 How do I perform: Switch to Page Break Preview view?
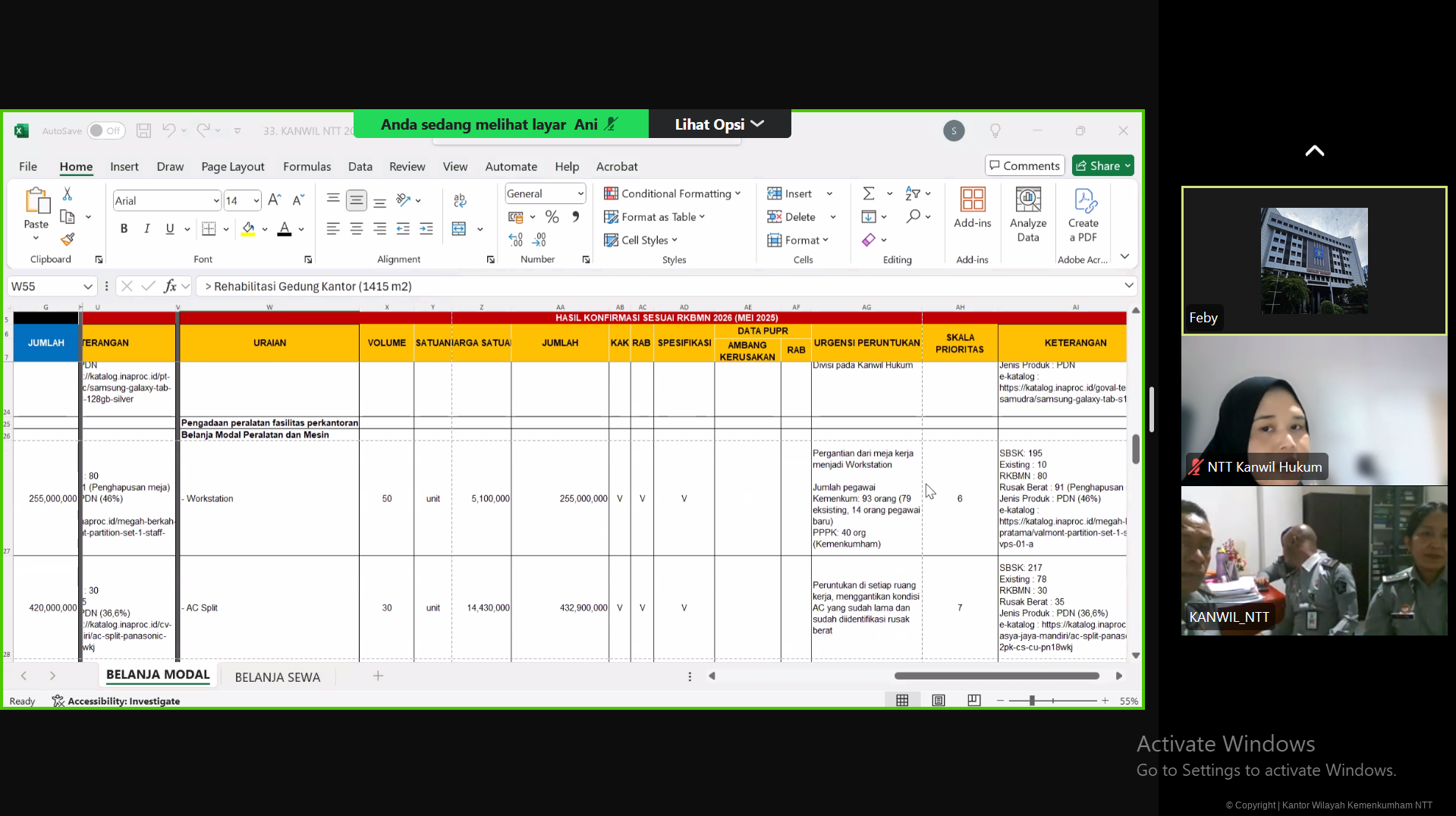[x=973, y=701]
